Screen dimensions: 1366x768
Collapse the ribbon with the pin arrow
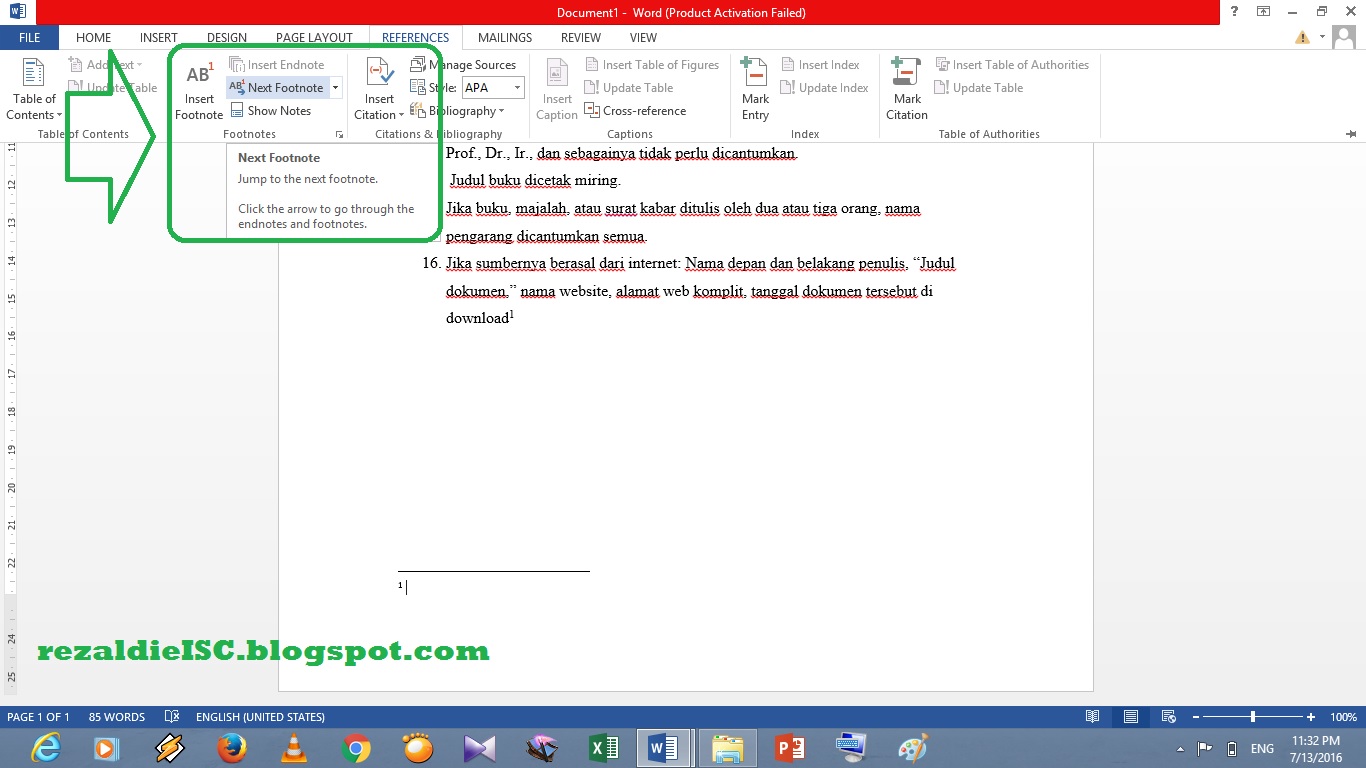1351,133
